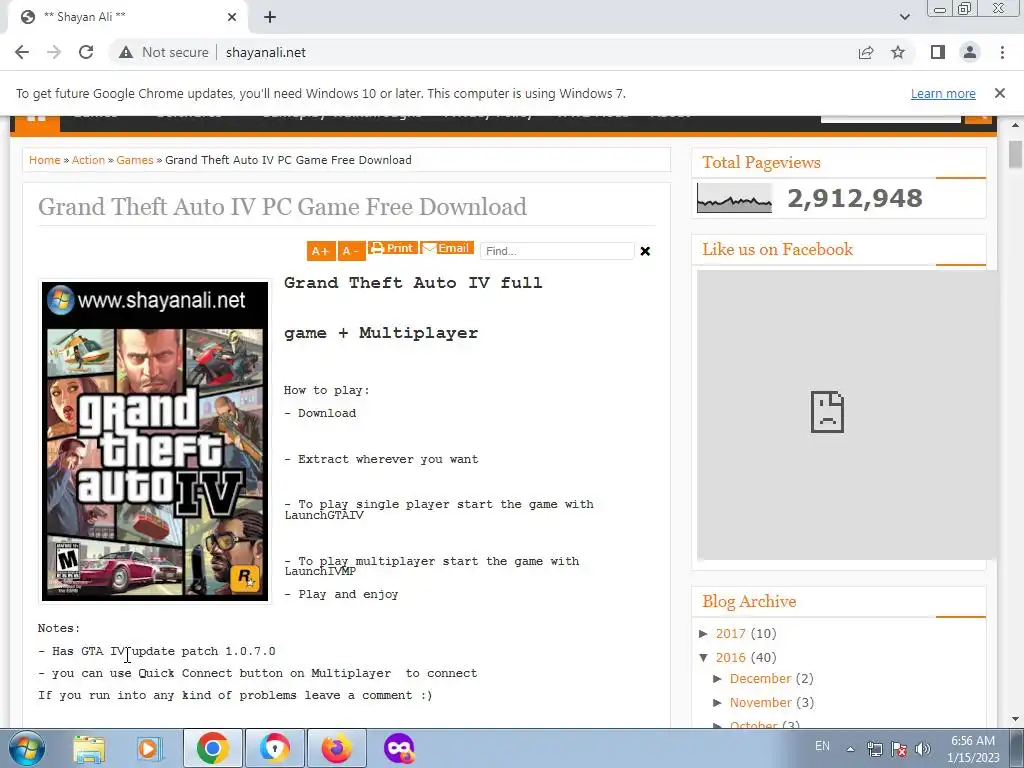
Task: Open Action Center flag icon
Action: pos(899,749)
